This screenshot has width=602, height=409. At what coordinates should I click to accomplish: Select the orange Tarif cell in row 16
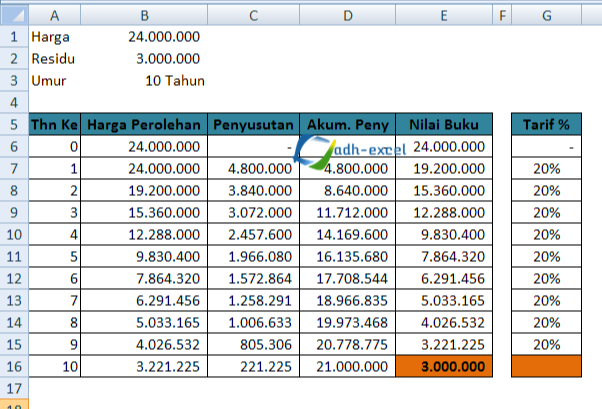pos(546,366)
